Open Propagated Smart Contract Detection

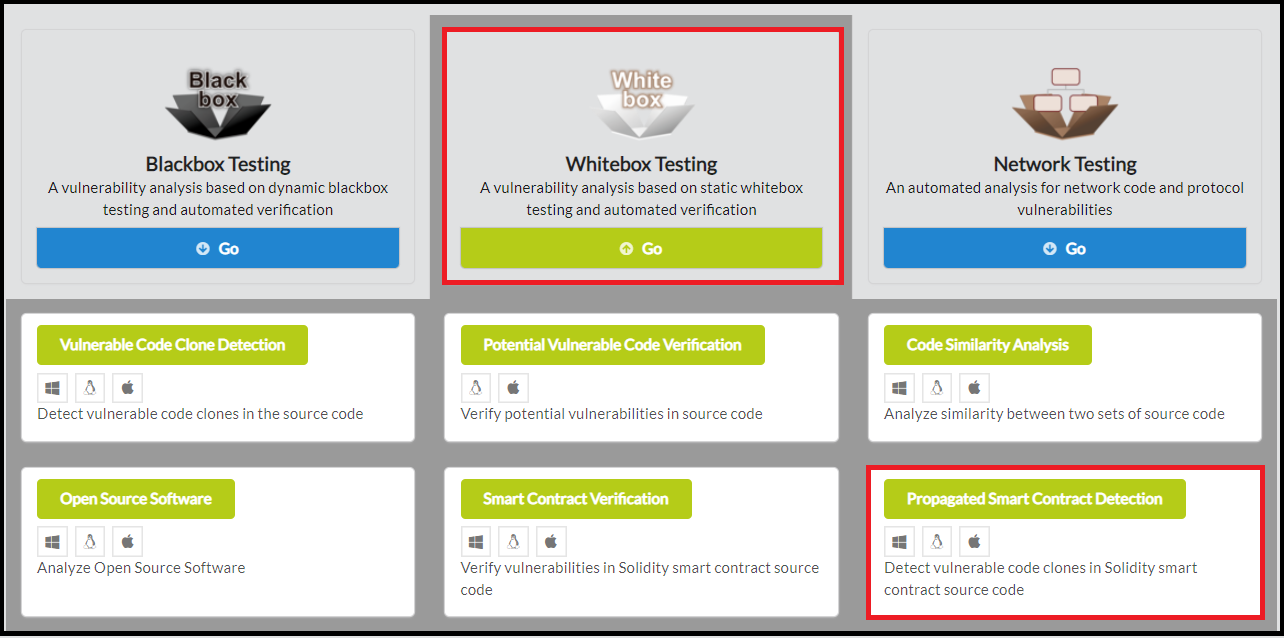1034,499
